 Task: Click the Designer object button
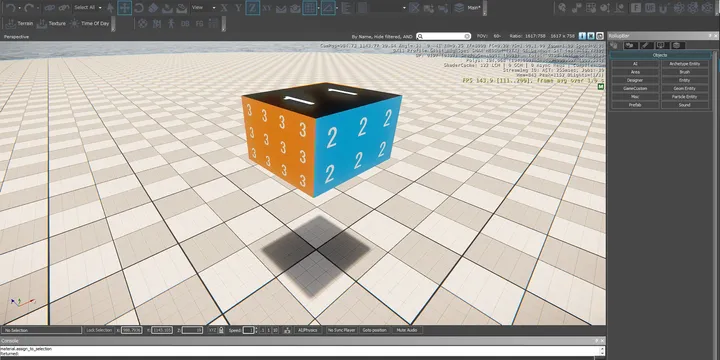[635, 80]
